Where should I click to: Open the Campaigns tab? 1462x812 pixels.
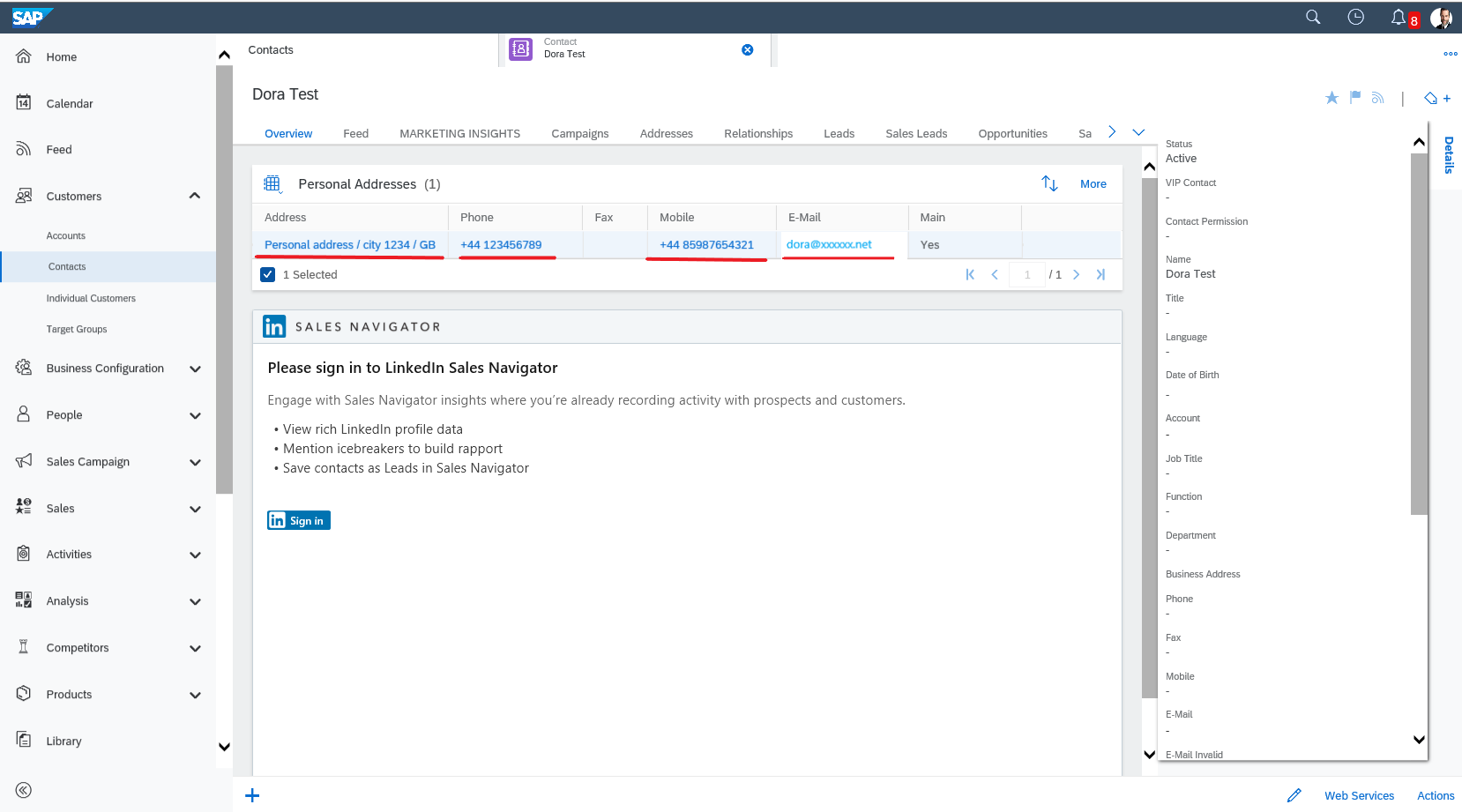[580, 133]
